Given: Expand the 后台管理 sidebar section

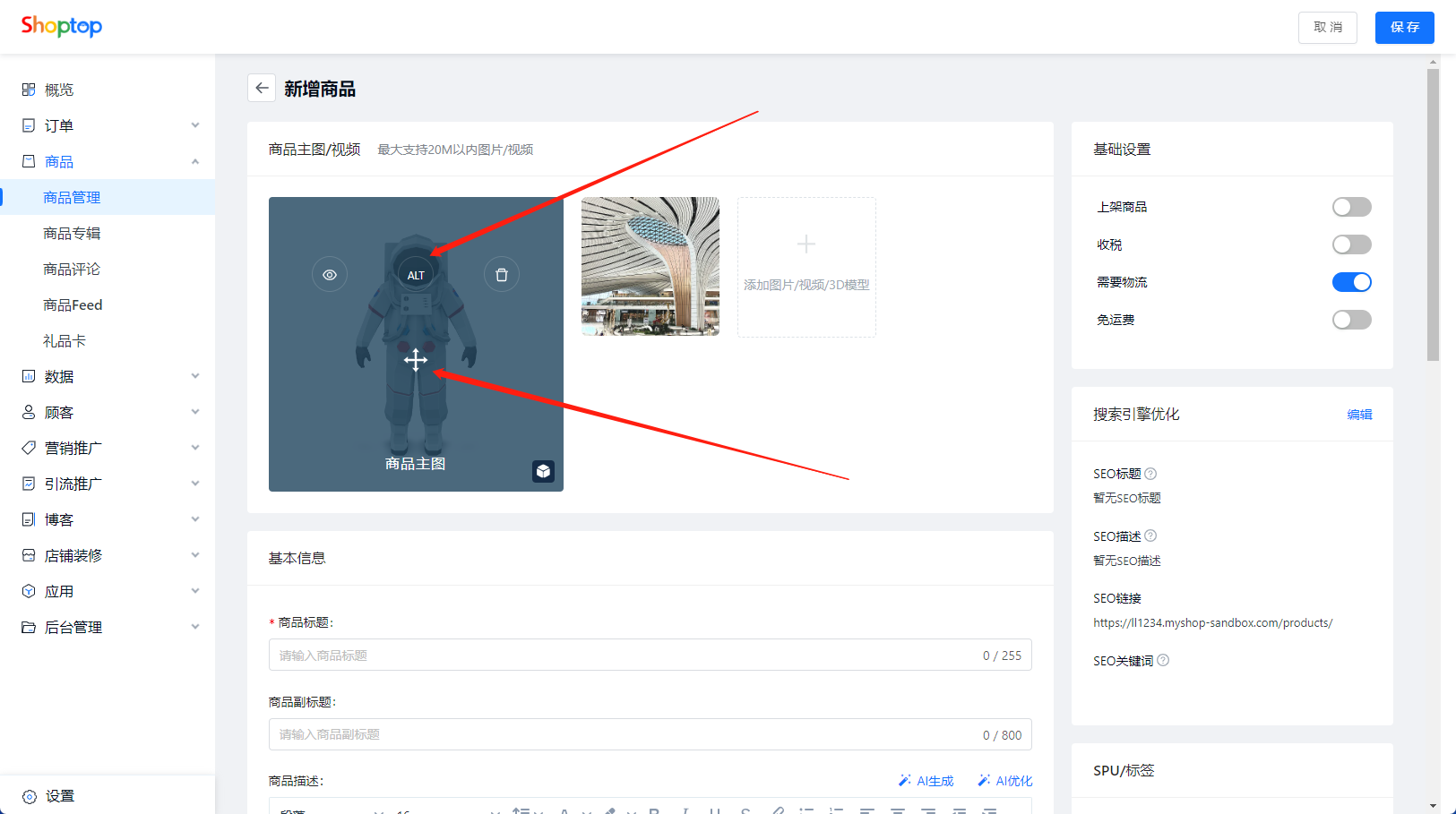Looking at the screenshot, I should pyautogui.click(x=108, y=627).
